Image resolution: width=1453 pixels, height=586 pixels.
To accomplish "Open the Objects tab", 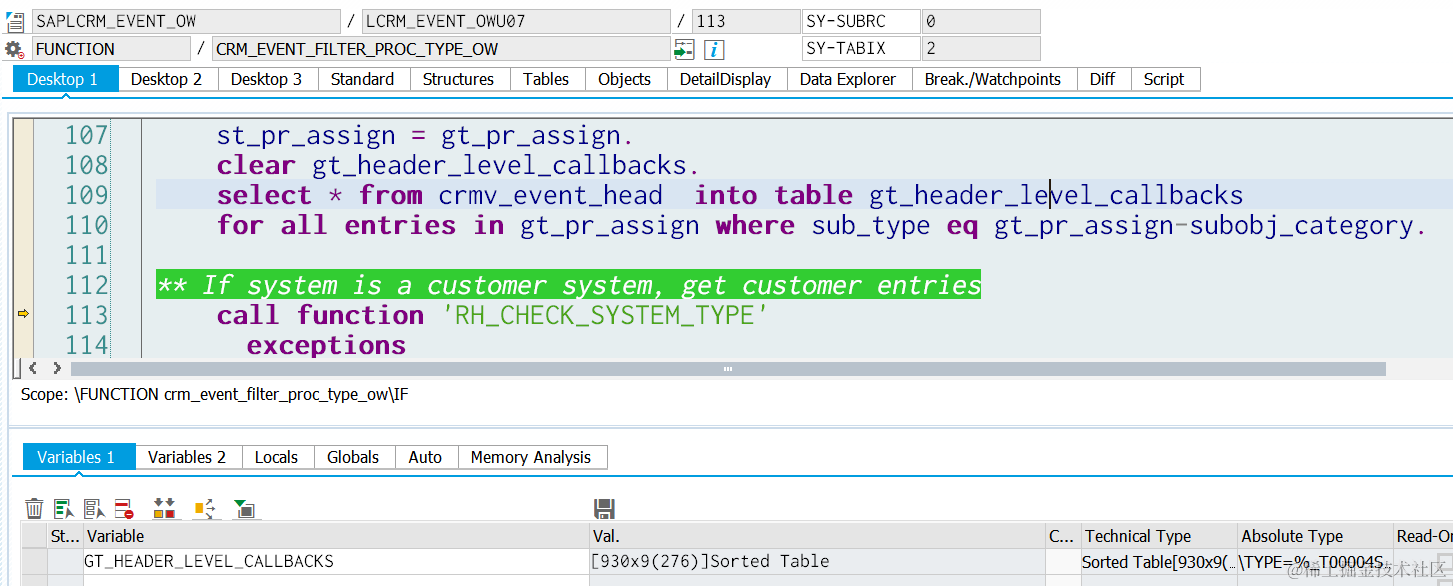I will coord(625,79).
